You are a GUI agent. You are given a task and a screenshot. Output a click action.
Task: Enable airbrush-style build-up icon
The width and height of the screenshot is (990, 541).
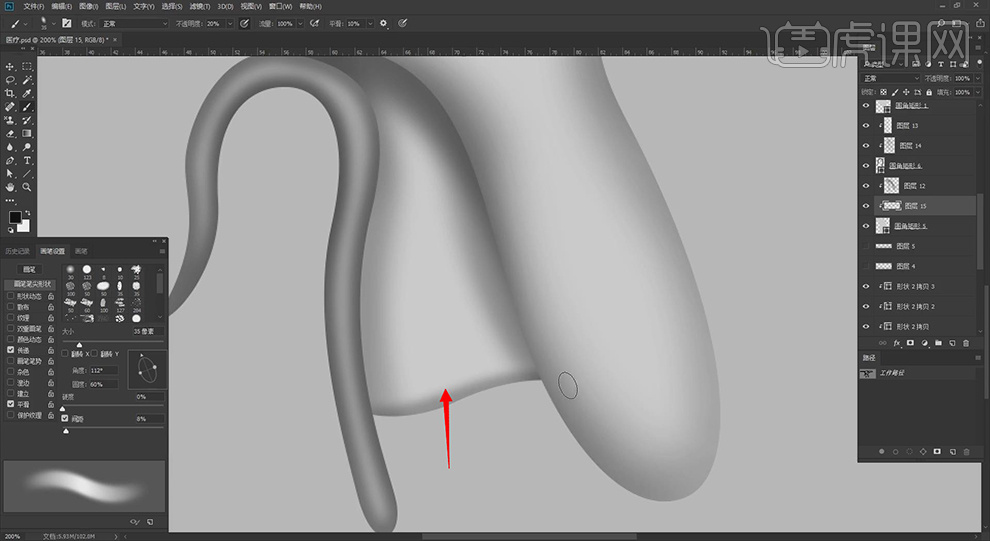(314, 23)
